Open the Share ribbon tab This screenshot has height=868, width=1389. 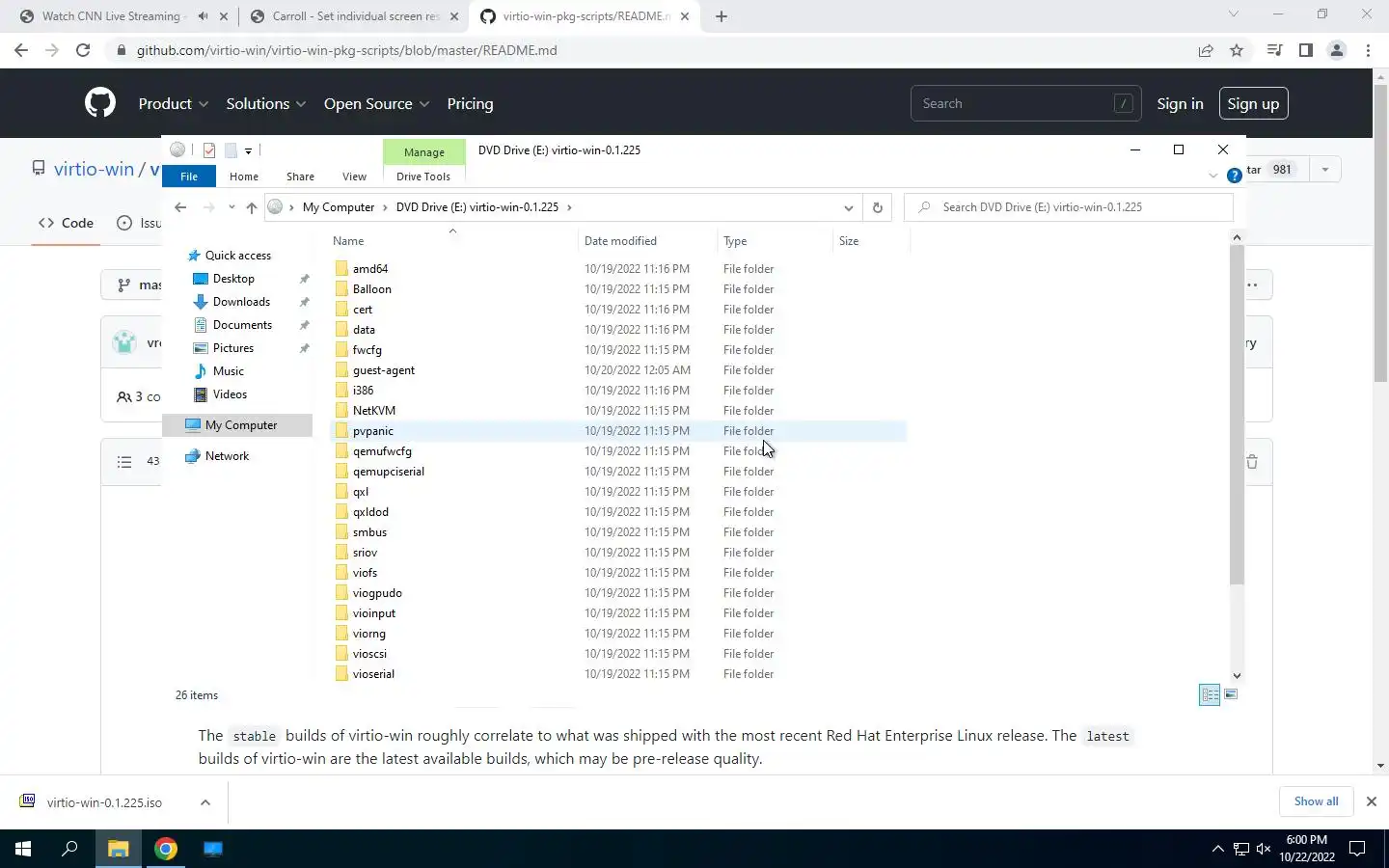point(300,176)
